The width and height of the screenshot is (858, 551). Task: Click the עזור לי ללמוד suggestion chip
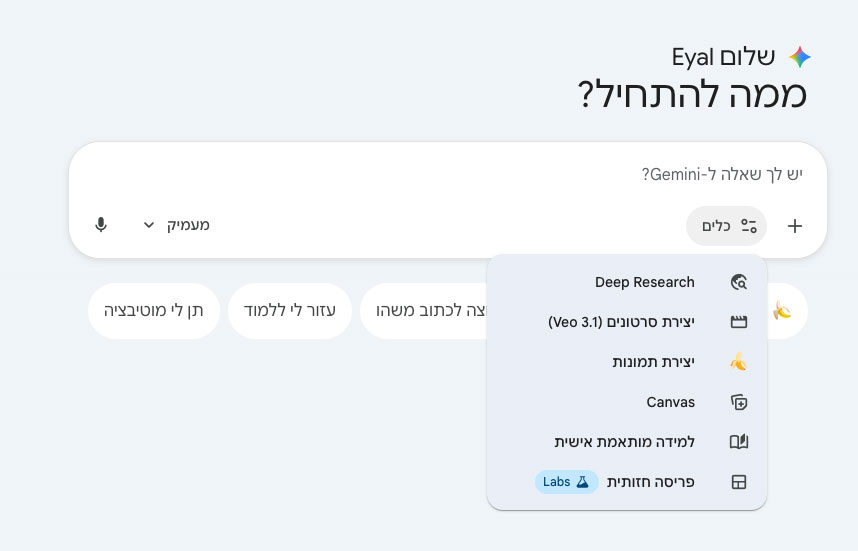pyautogui.click(x=290, y=310)
